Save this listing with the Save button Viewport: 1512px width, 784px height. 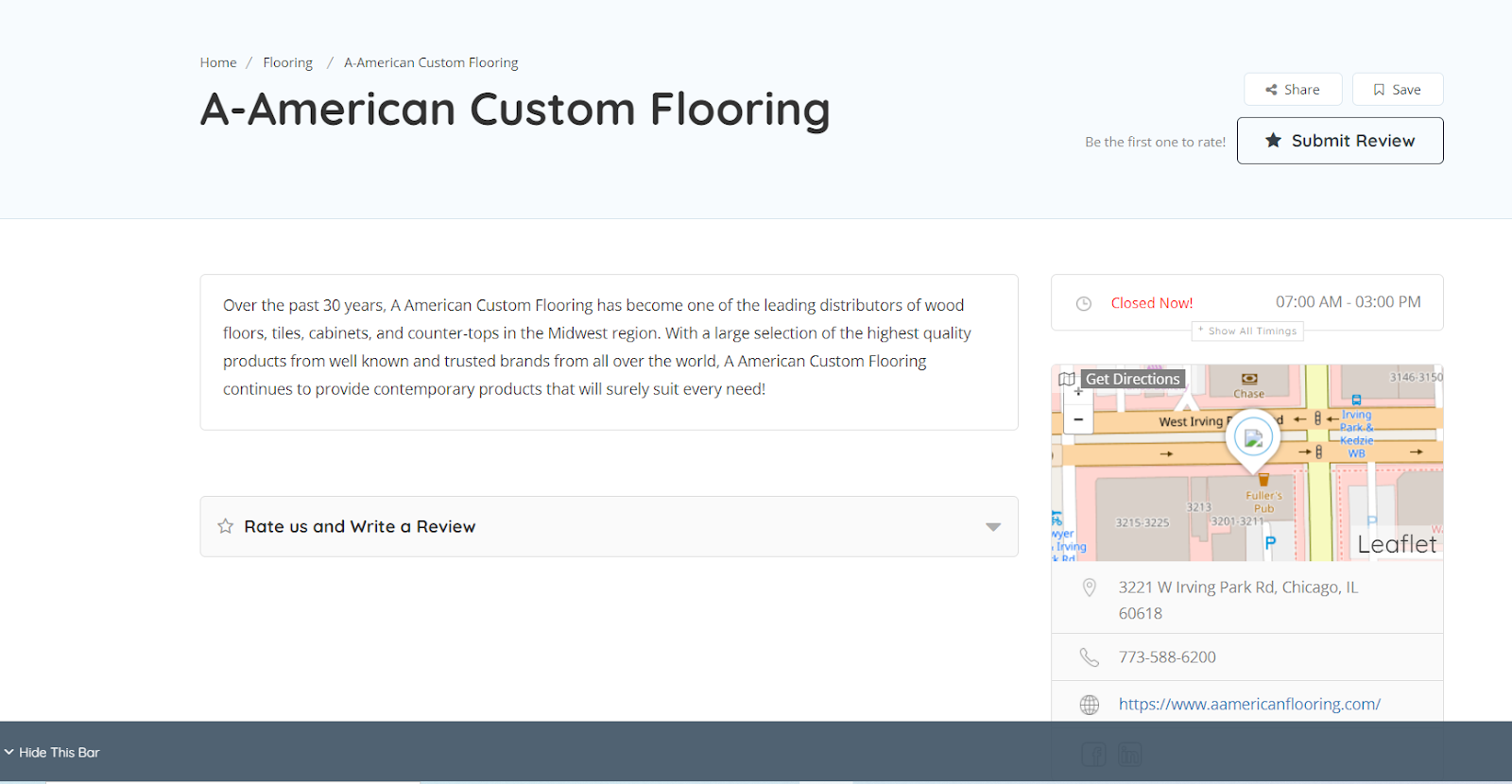click(1398, 90)
